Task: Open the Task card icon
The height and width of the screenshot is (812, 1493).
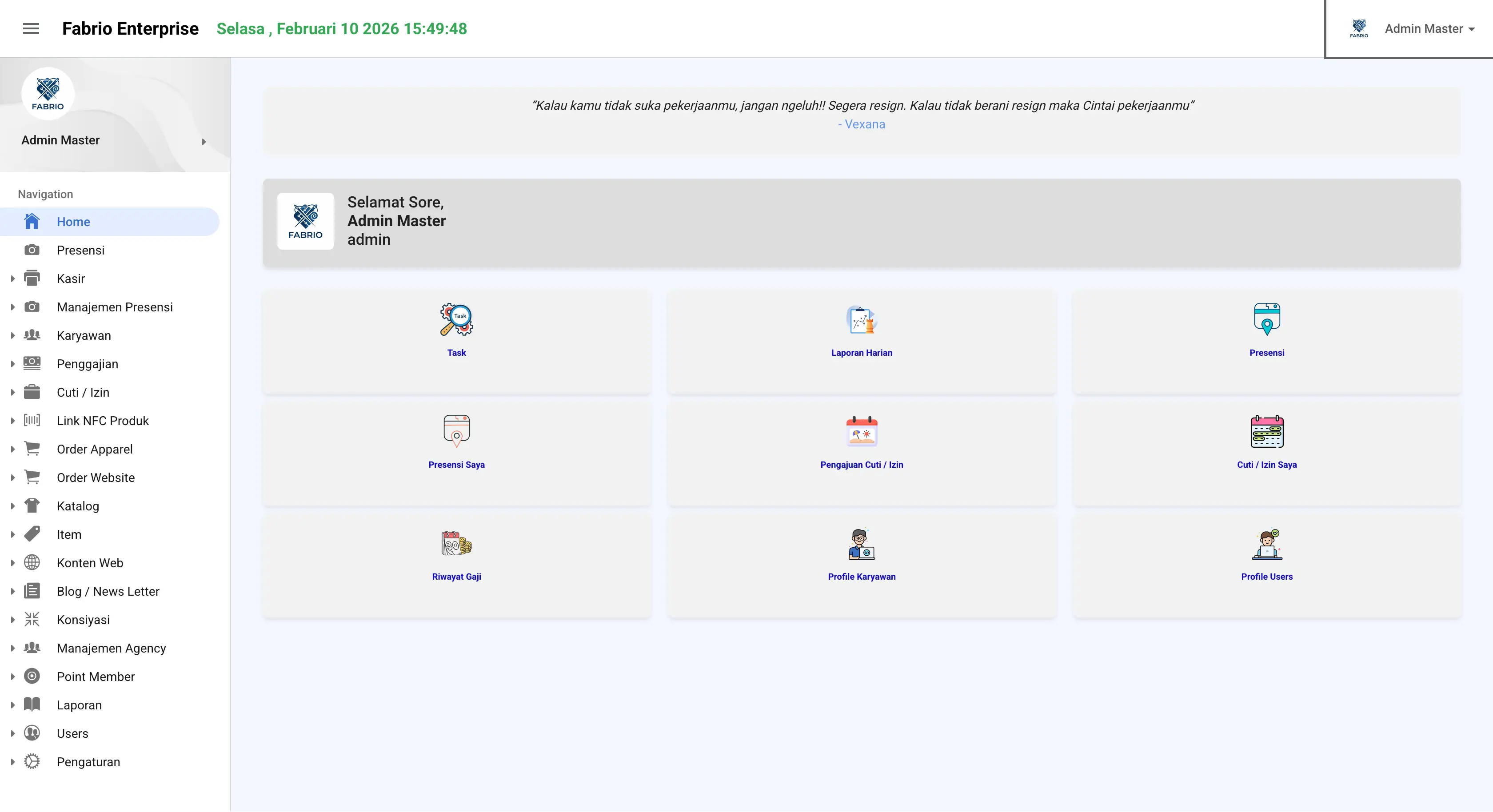Action: pos(456,319)
